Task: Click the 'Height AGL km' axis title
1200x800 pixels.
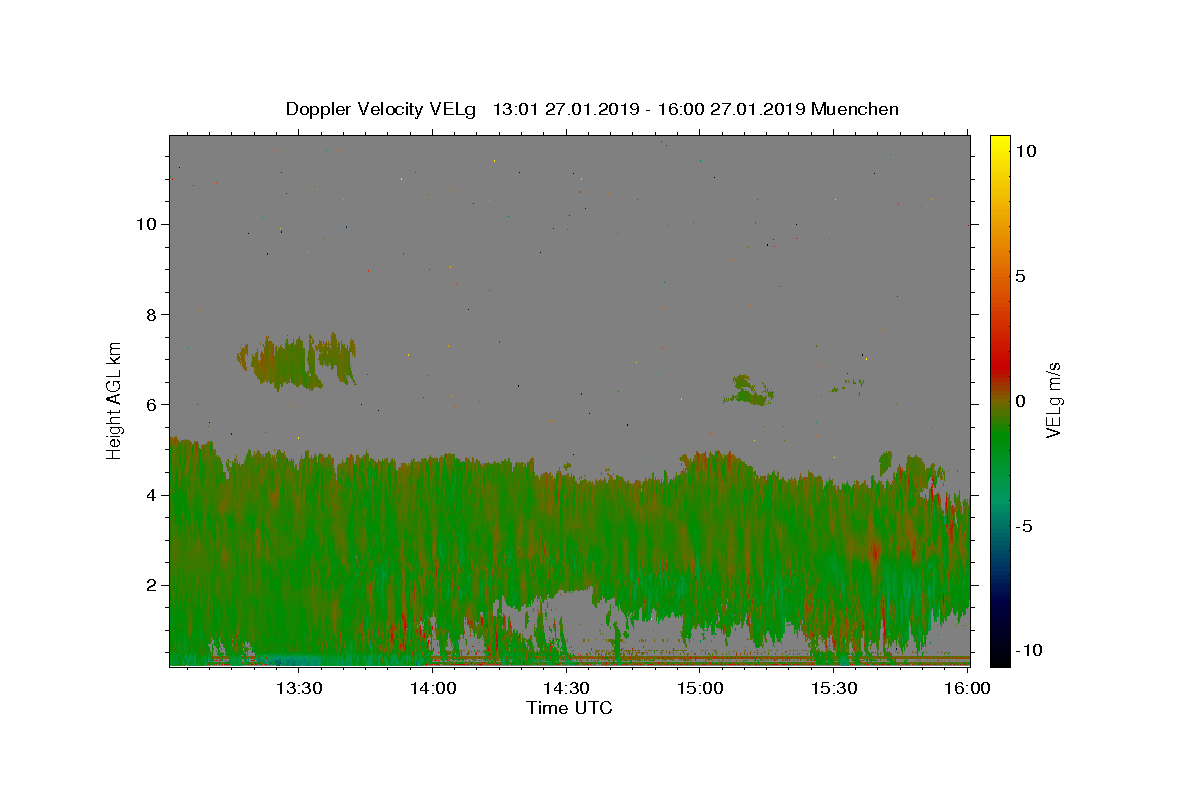Action: point(114,400)
